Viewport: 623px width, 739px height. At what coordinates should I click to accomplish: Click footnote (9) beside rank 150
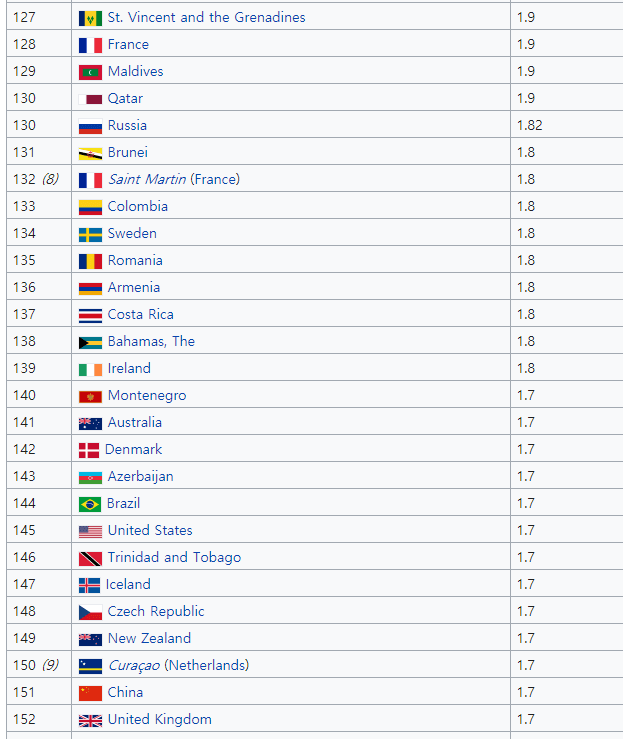[x=50, y=665]
